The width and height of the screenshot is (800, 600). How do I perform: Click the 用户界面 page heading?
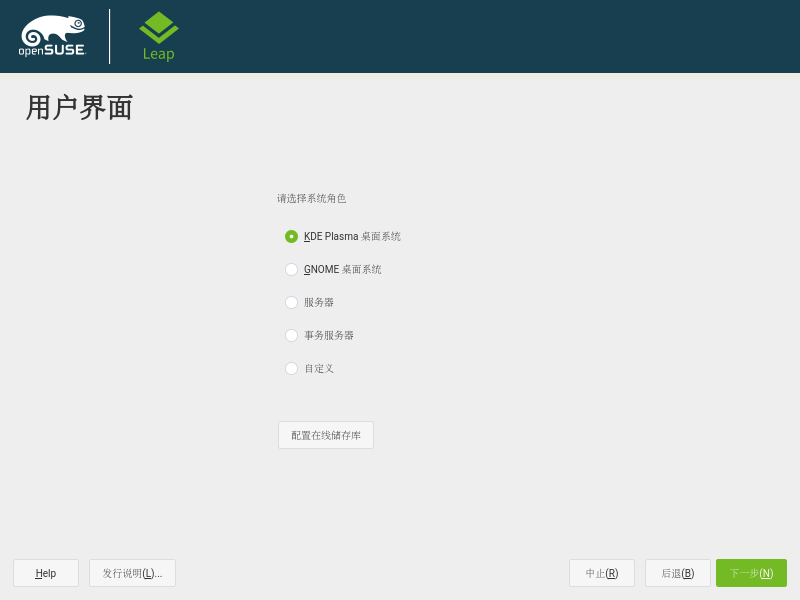(80, 108)
